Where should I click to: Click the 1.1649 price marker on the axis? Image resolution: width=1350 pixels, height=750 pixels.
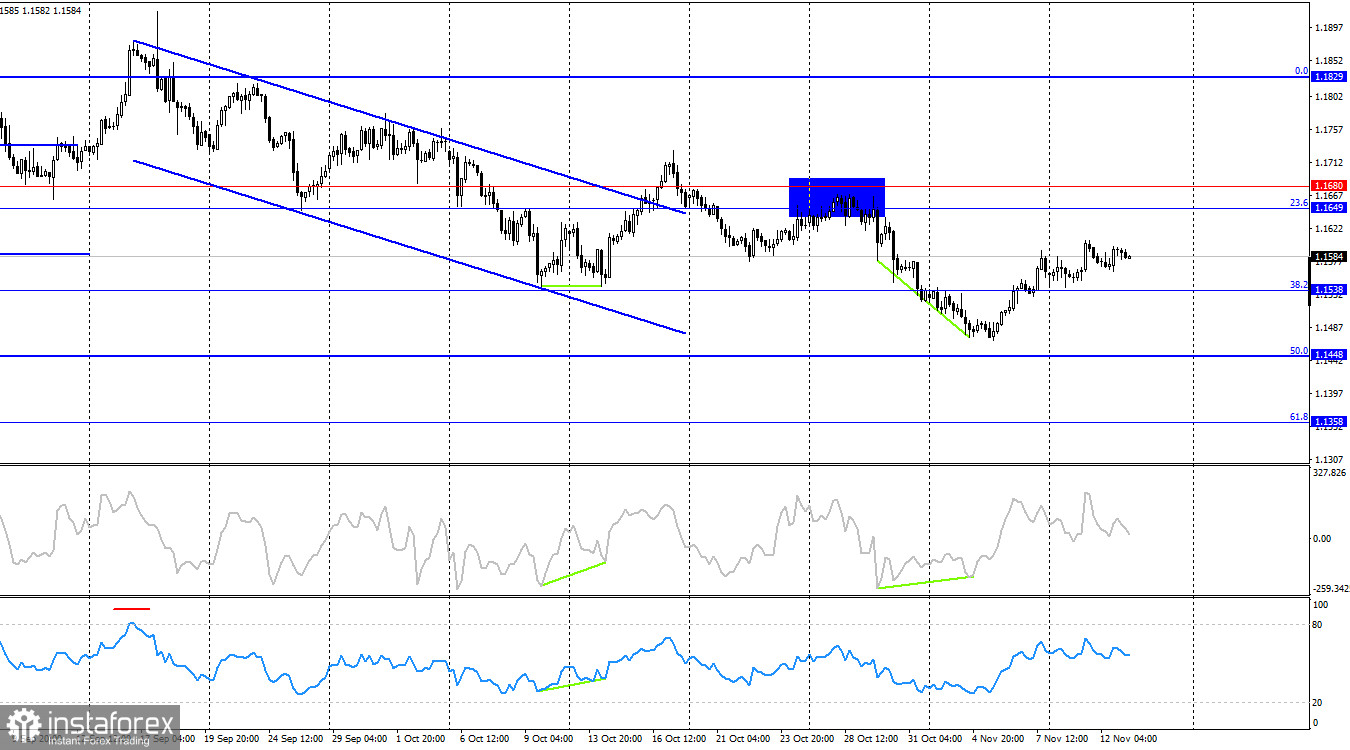(x=1327, y=207)
